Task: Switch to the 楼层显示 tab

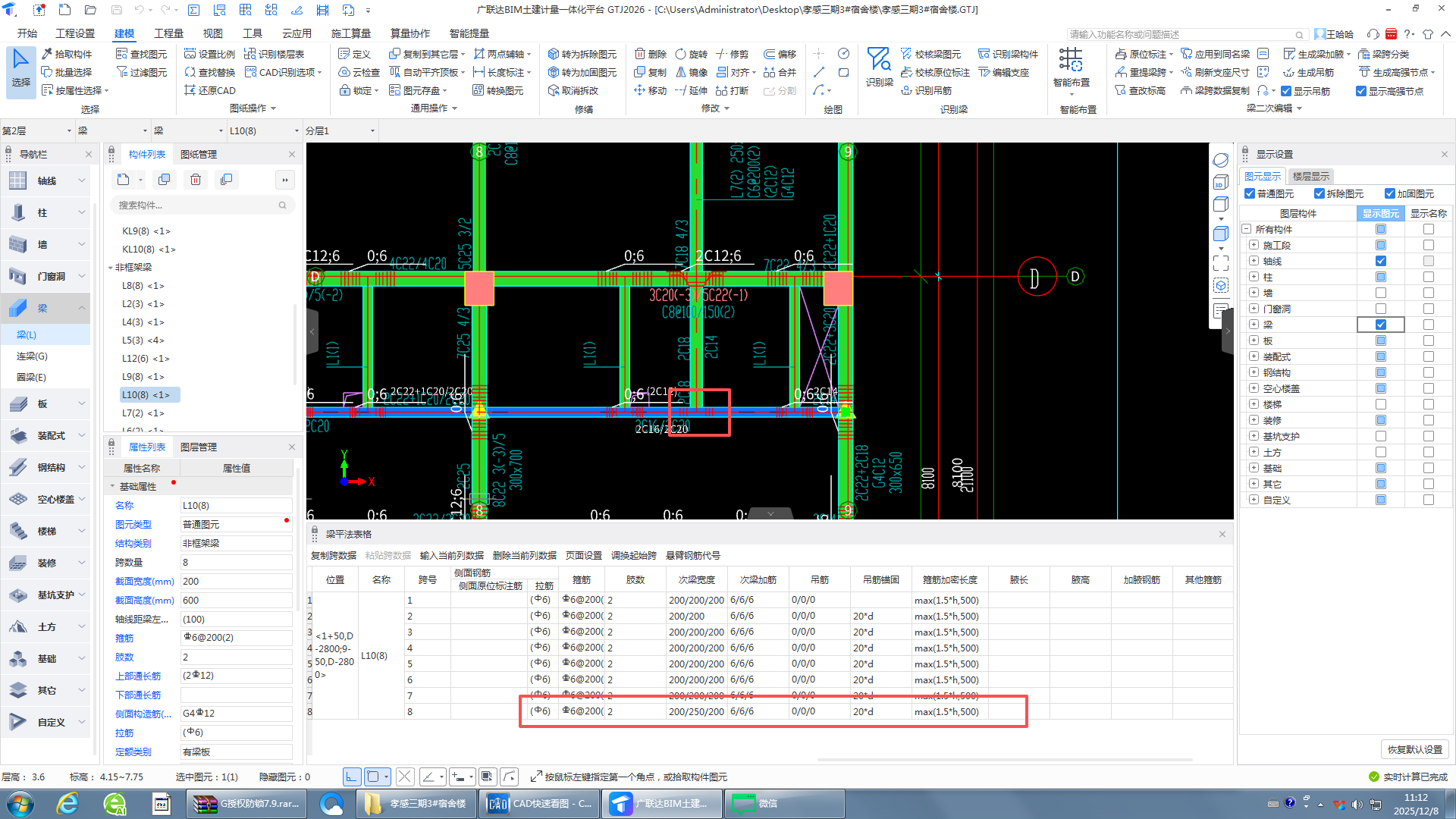Action: pyautogui.click(x=1310, y=176)
